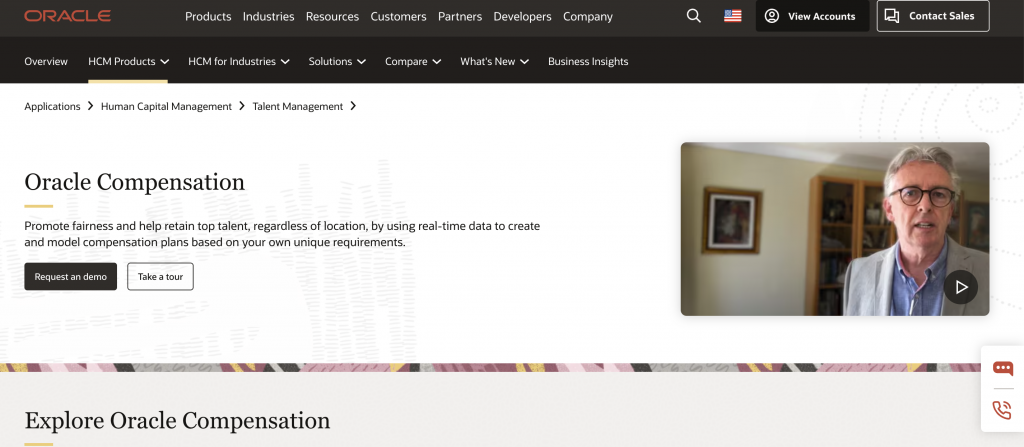The height and width of the screenshot is (447, 1024).
Task: Open the Customers menu
Action: click(398, 17)
